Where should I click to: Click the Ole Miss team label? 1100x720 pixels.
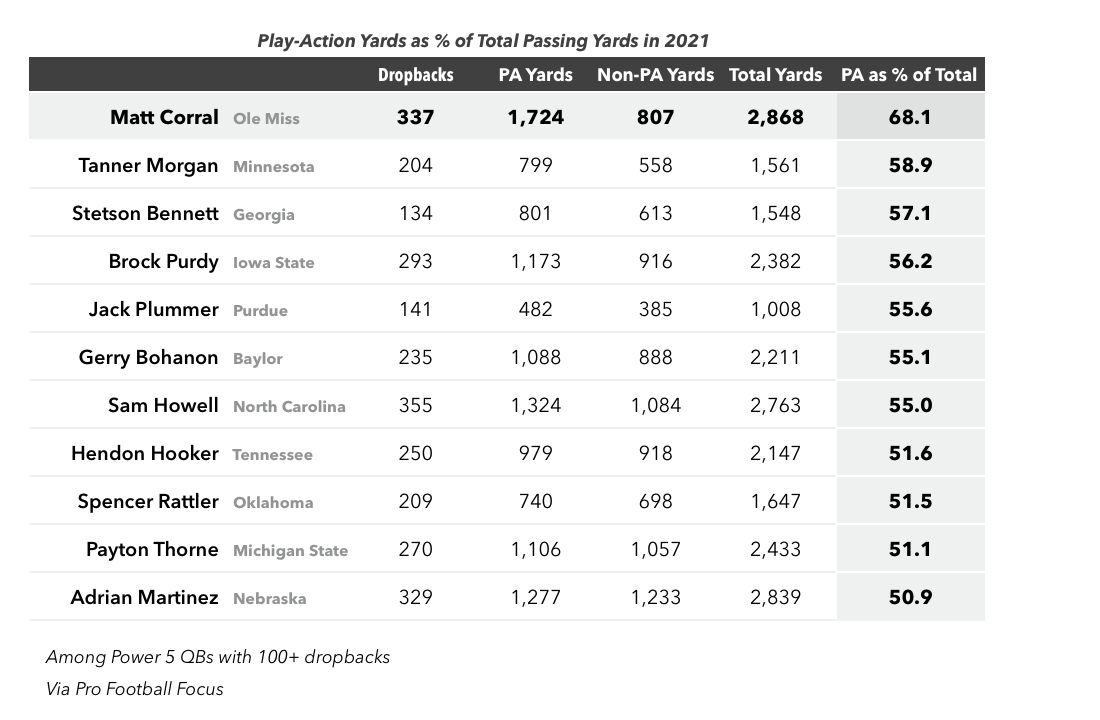266,119
